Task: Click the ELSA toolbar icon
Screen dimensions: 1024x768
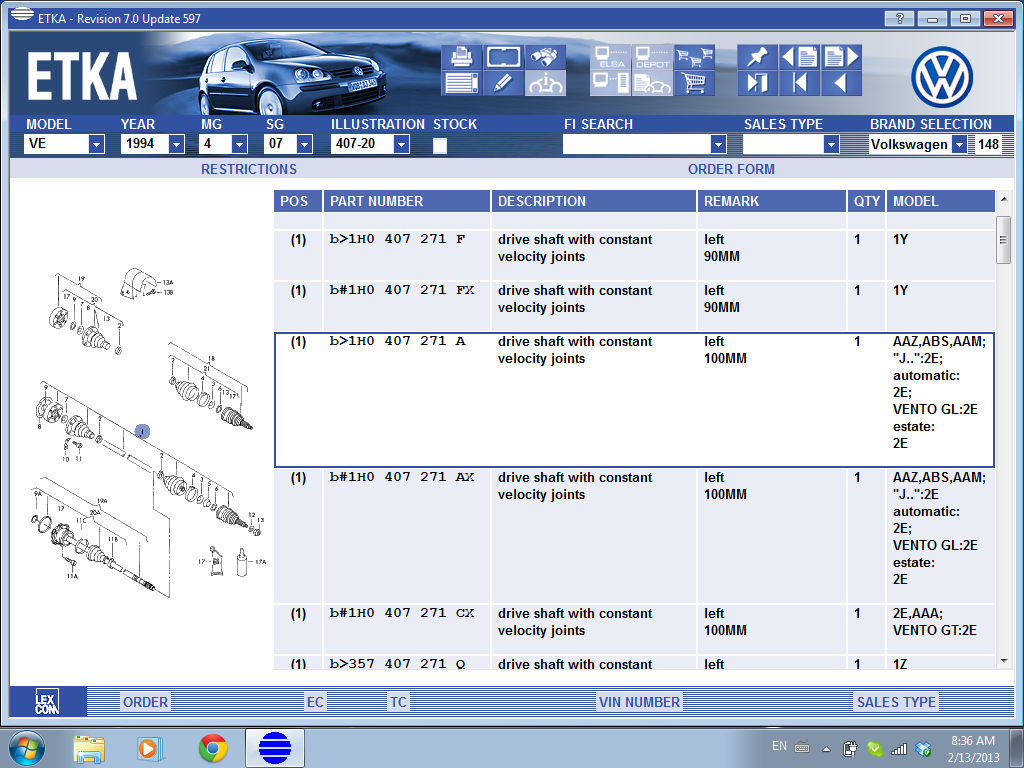Action: tap(610, 57)
